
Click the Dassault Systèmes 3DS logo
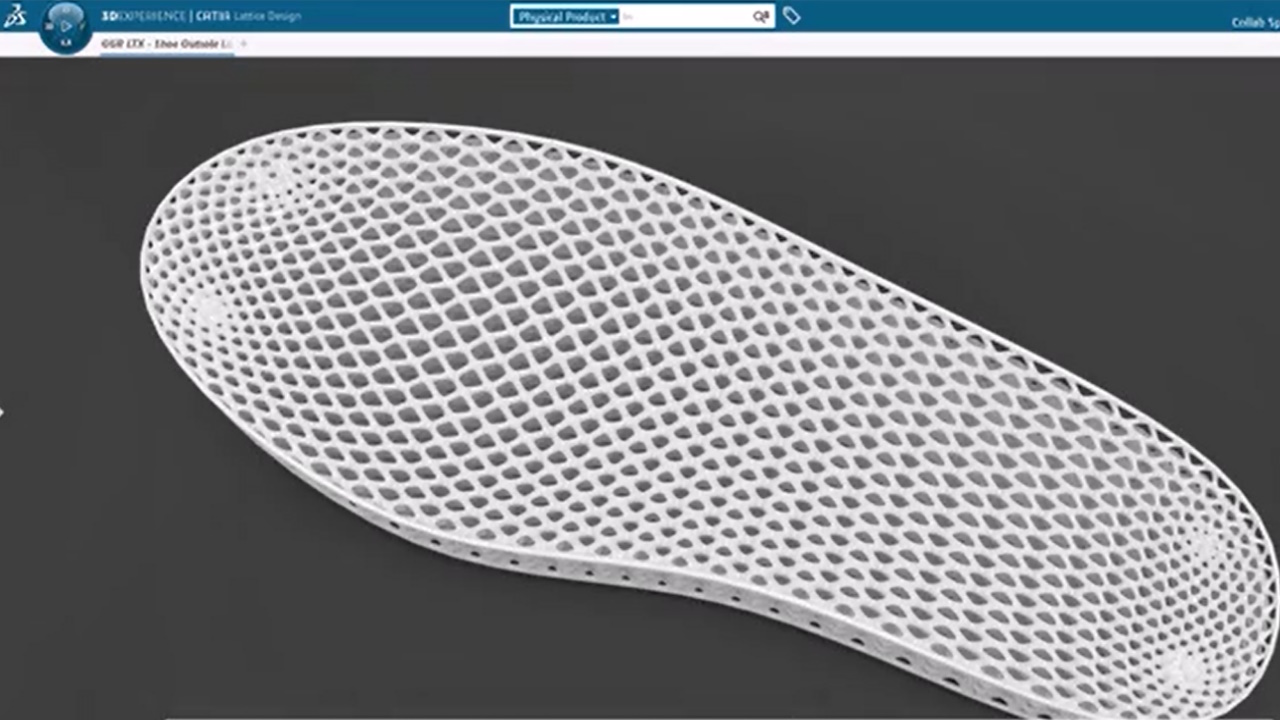pyautogui.click(x=16, y=17)
